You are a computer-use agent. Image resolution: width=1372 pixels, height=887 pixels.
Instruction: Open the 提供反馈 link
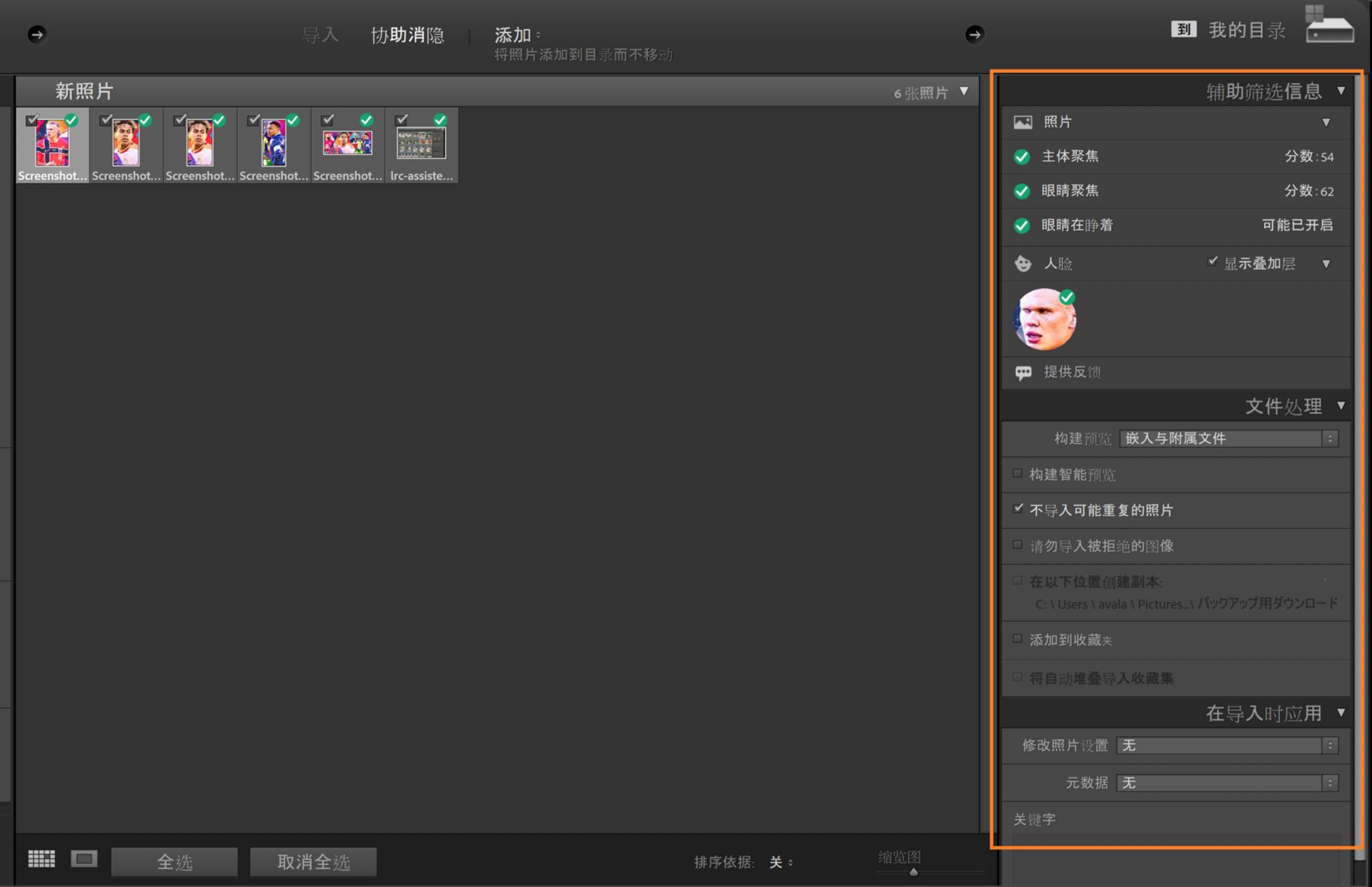[x=1072, y=372]
